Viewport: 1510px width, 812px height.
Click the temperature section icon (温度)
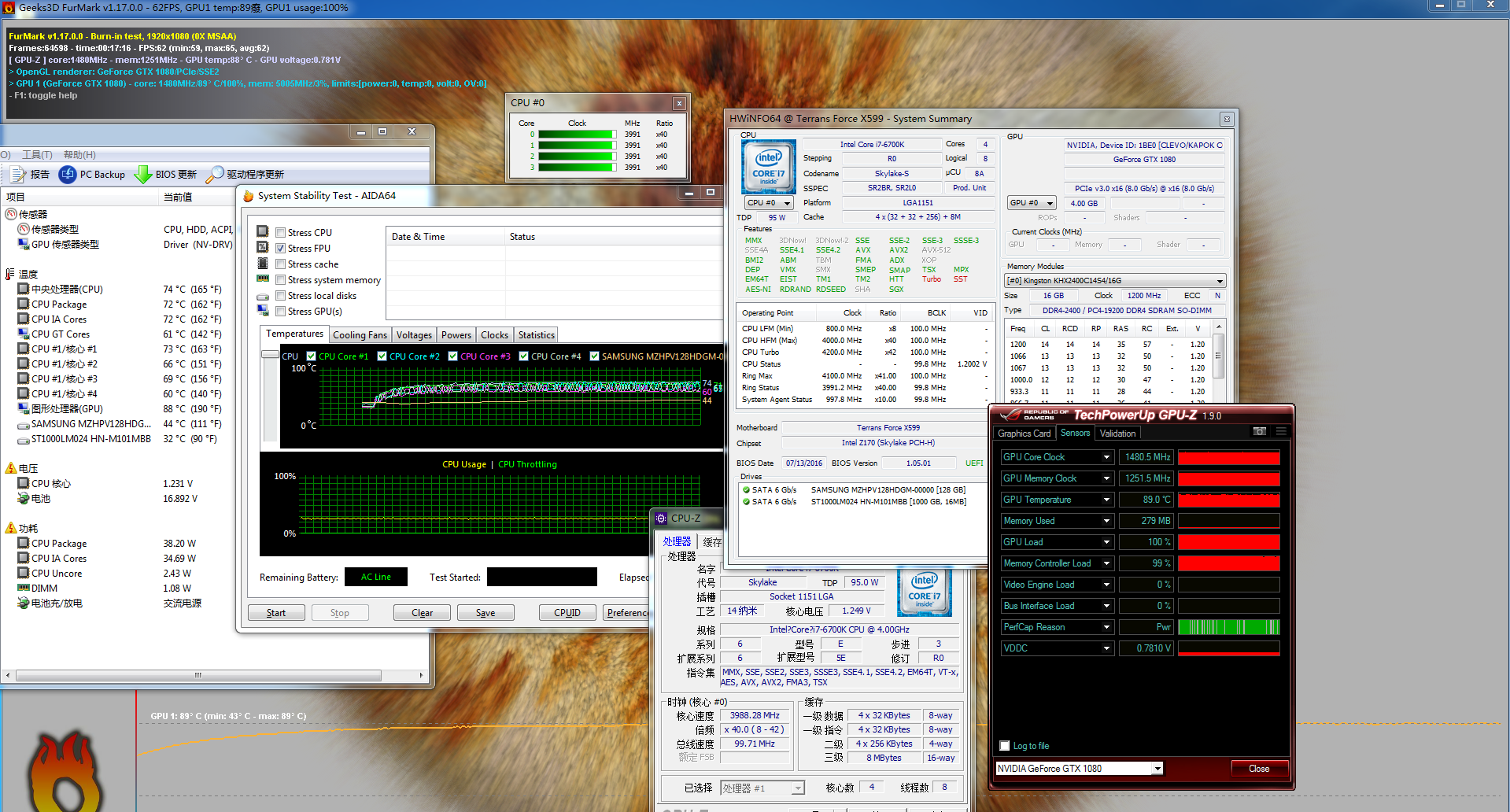coord(10,274)
